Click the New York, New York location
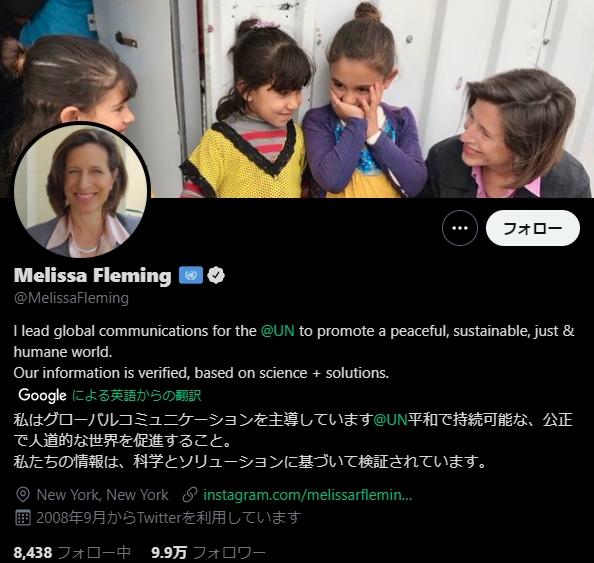 click(x=102, y=495)
